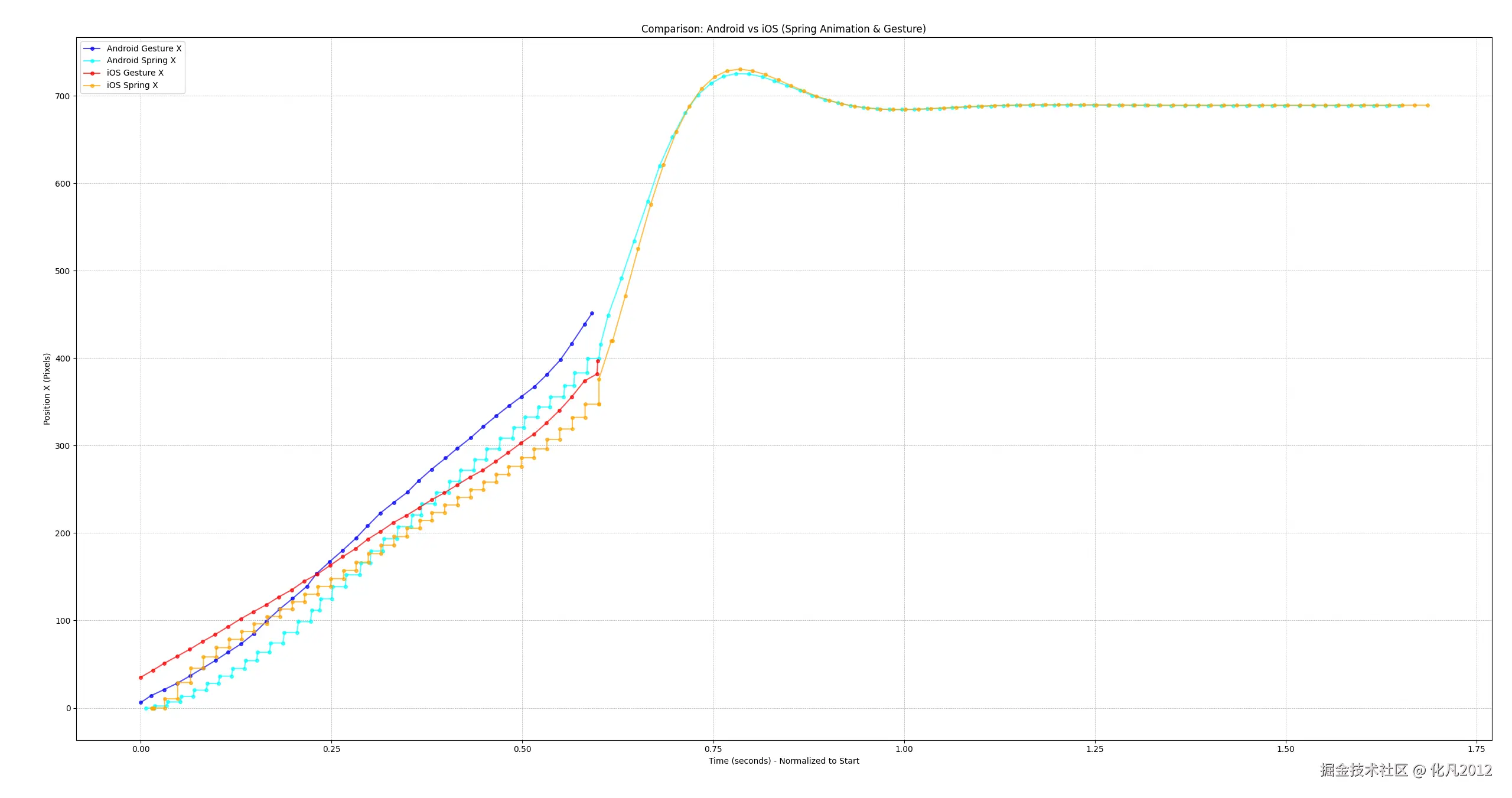This screenshot has width=1512, height=798.
Task: Click the x-axis tick label 1.75
Action: click(1476, 749)
